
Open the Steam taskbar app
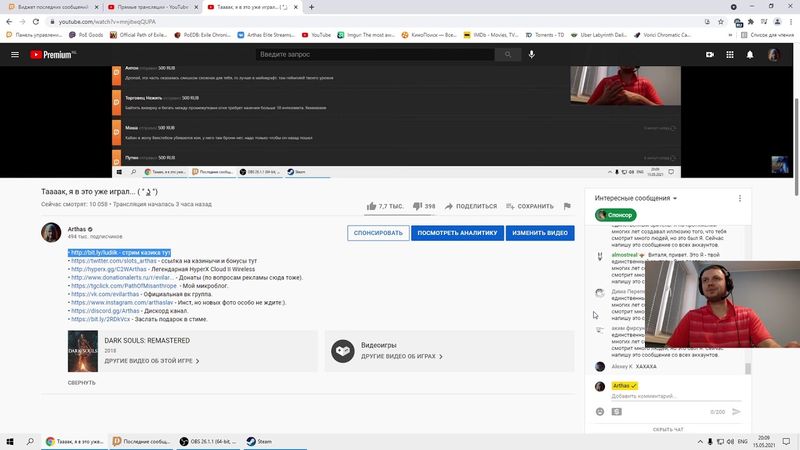click(259, 441)
